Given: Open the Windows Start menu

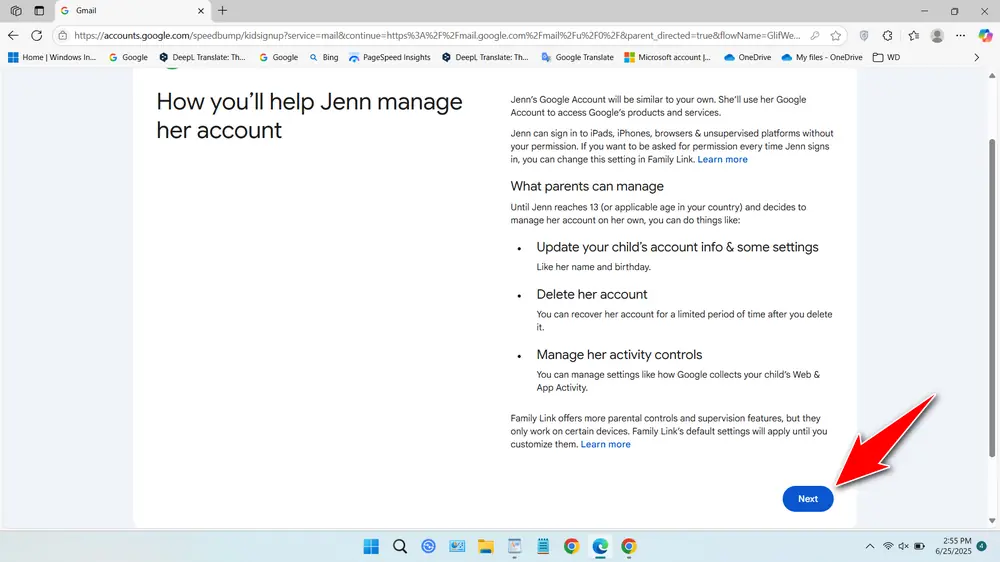Looking at the screenshot, I should (x=371, y=547).
